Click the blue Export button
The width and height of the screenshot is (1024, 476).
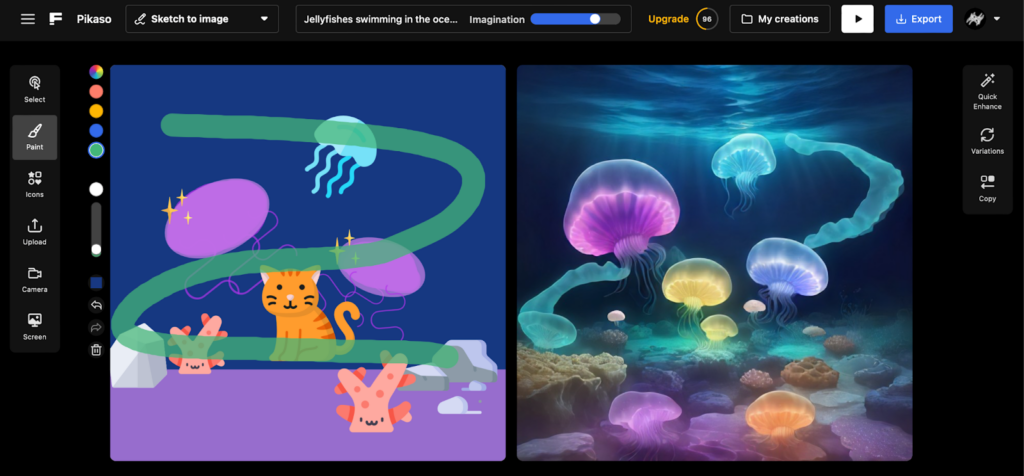(x=918, y=19)
